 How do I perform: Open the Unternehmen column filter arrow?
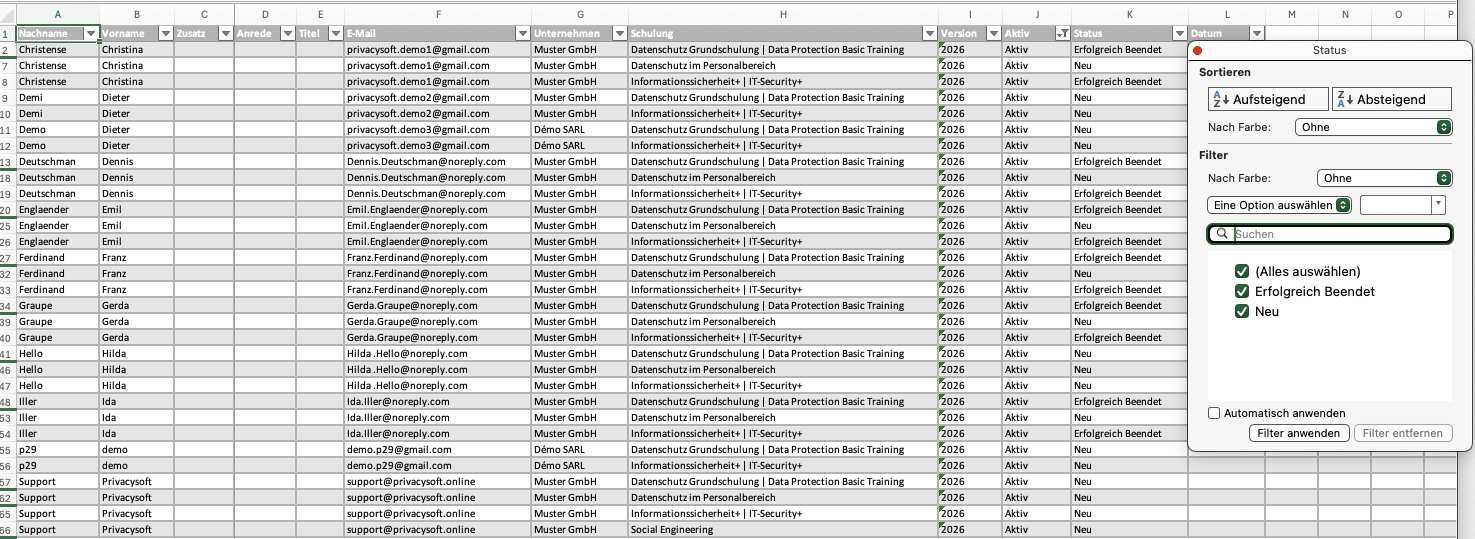tap(619, 34)
